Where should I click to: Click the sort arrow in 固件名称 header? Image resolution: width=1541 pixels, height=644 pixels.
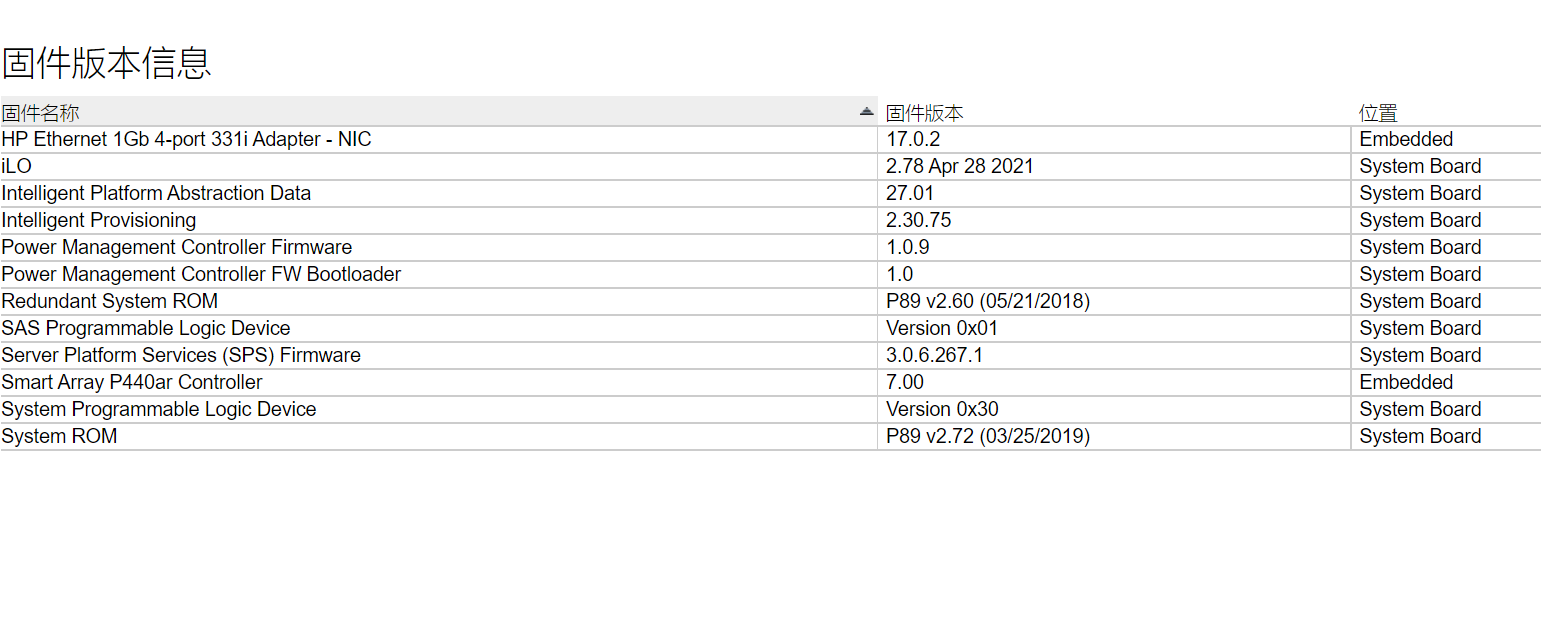pos(866,112)
